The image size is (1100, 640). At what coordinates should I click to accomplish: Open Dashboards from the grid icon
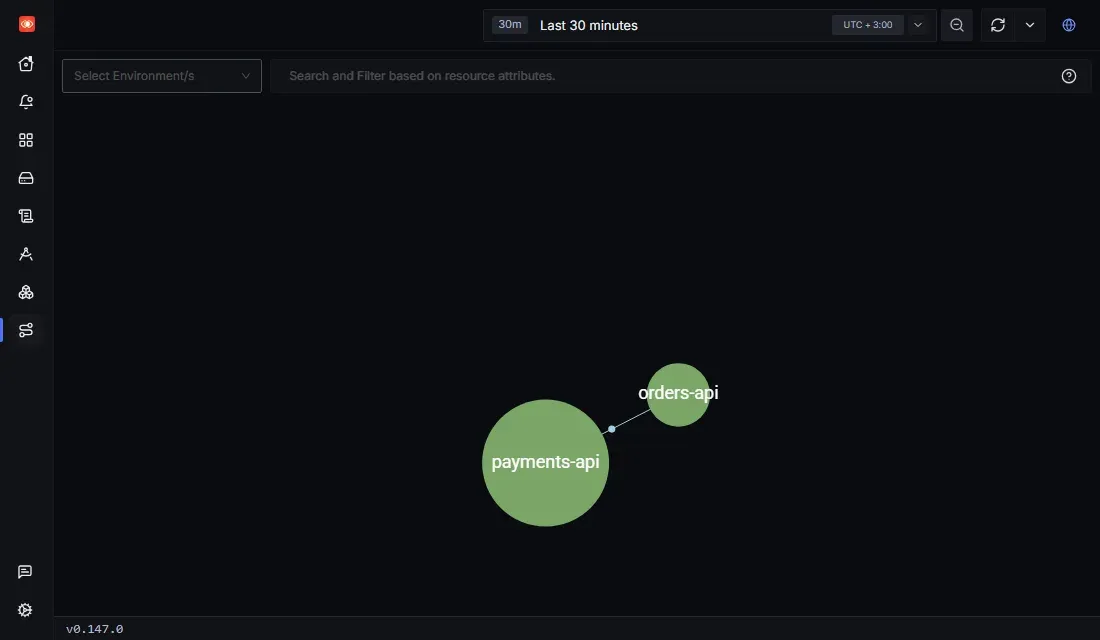click(26, 140)
